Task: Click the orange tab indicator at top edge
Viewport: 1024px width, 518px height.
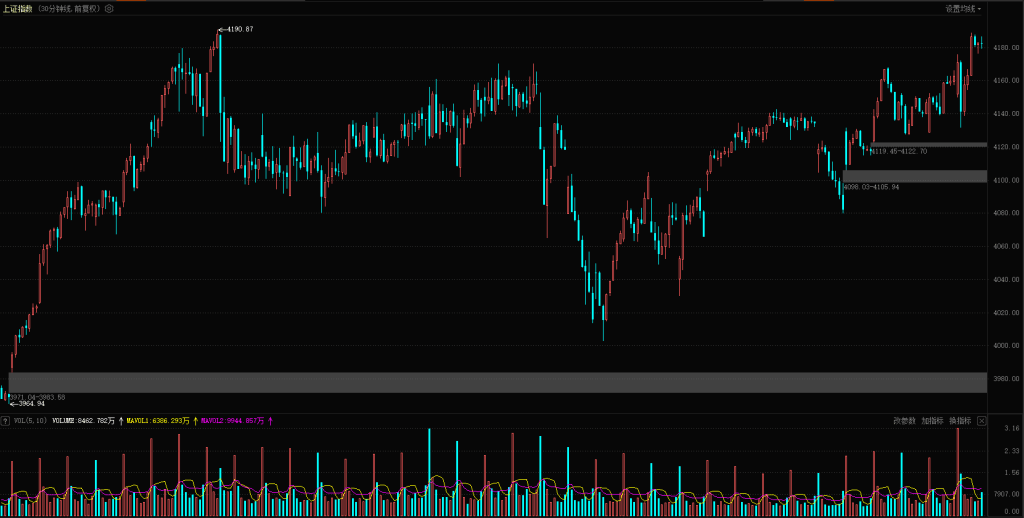Action: tap(131, 1)
